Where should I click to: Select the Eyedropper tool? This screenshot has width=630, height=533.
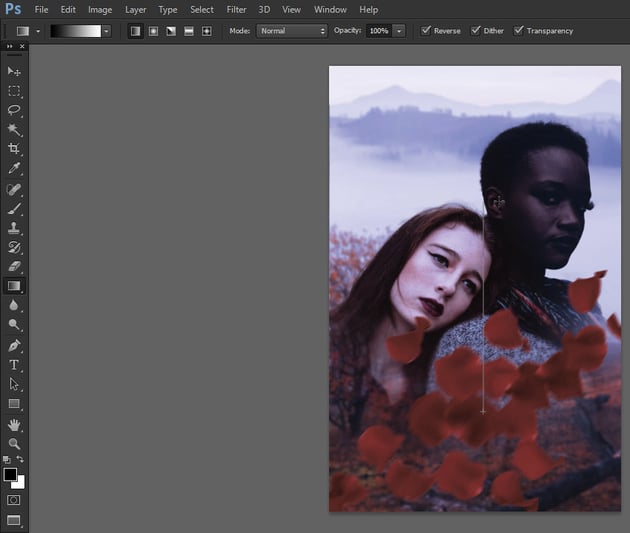14,168
